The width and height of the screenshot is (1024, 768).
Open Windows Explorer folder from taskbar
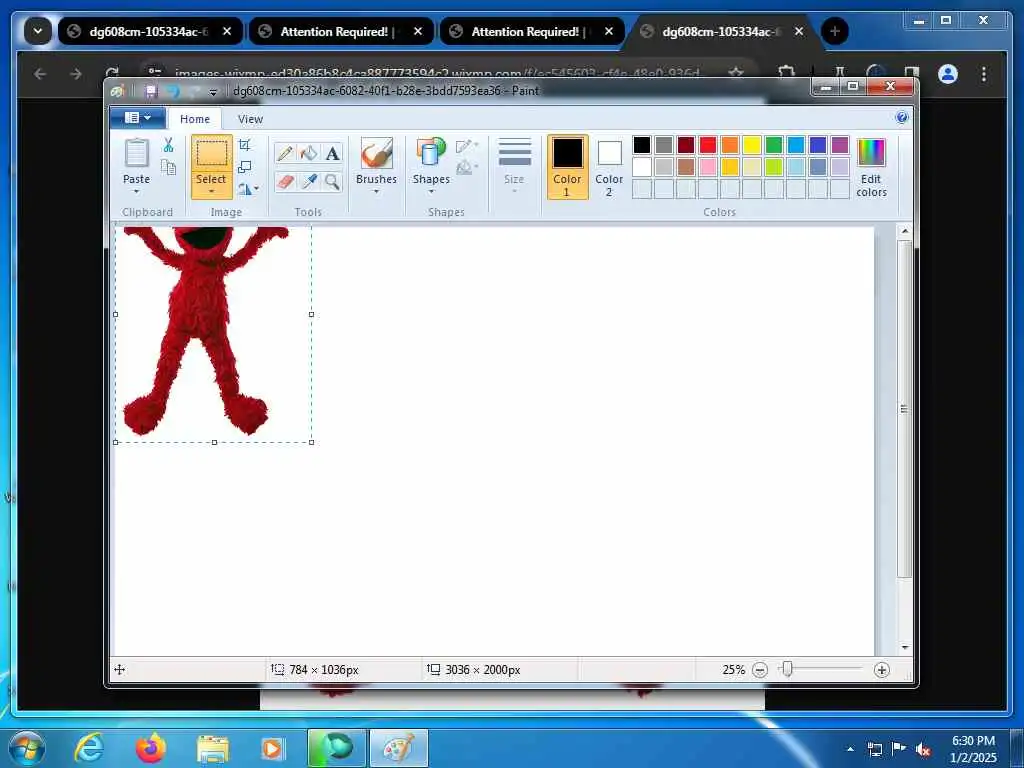tap(212, 748)
